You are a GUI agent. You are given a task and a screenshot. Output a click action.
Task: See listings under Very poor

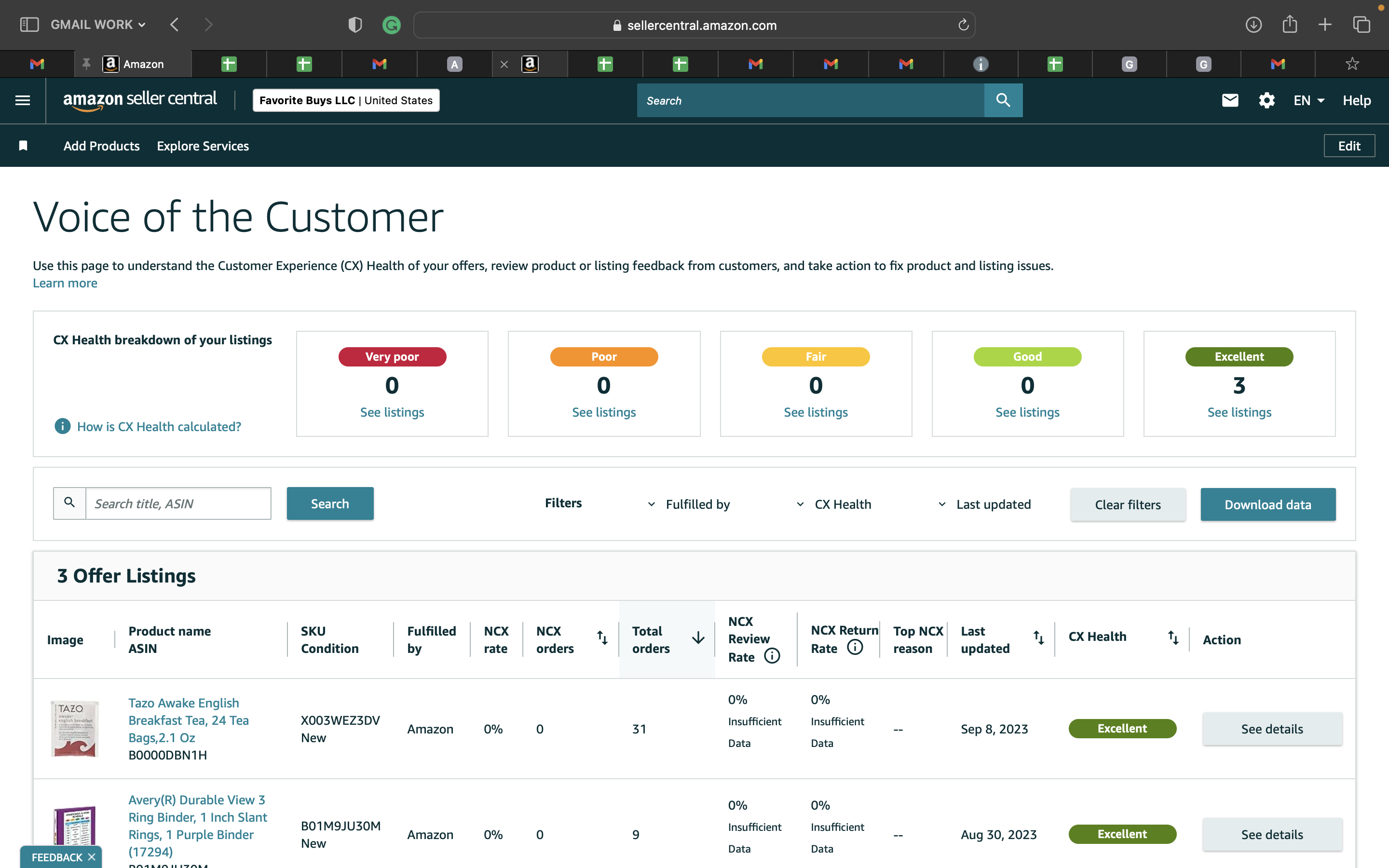click(392, 412)
